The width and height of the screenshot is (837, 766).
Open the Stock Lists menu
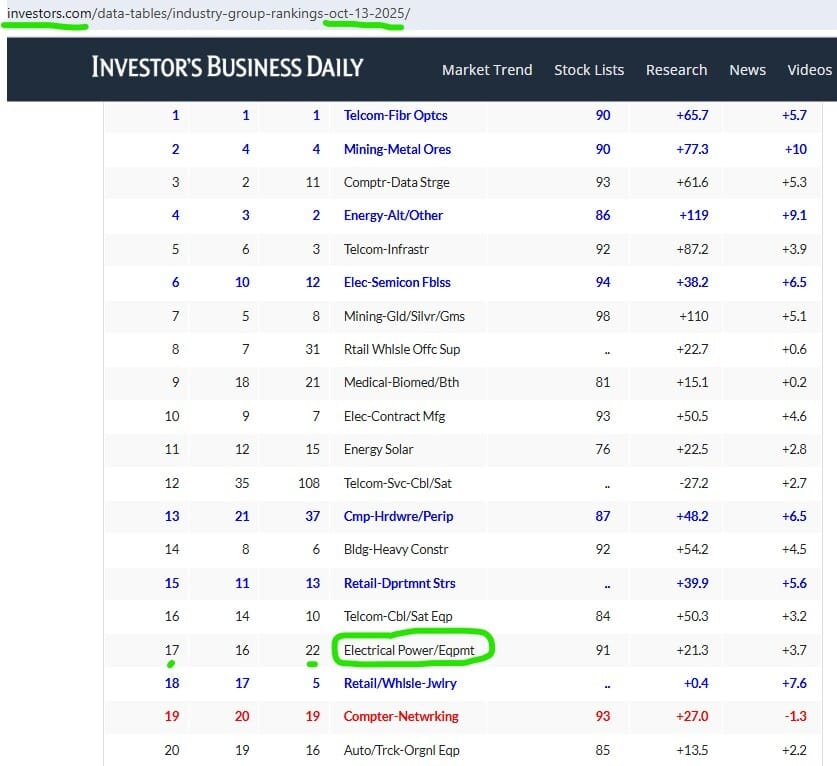click(589, 70)
